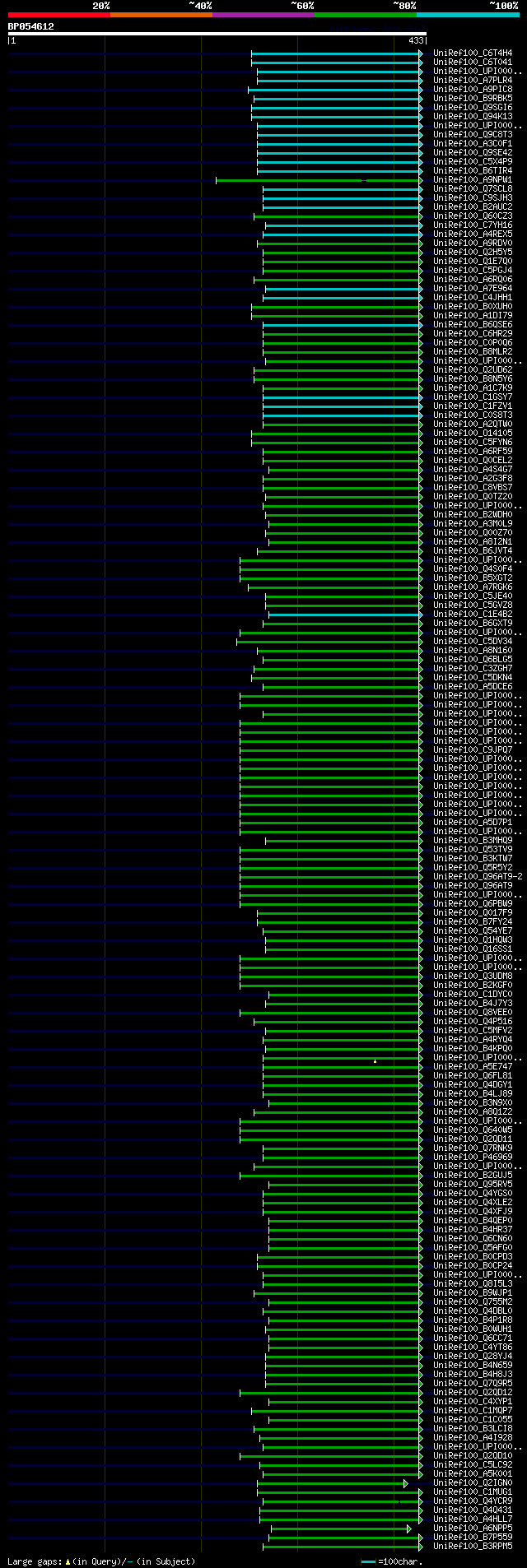The width and height of the screenshot is (527, 1568).
Task: Open hit UniRef100_C6T041
Action: click(x=473, y=62)
